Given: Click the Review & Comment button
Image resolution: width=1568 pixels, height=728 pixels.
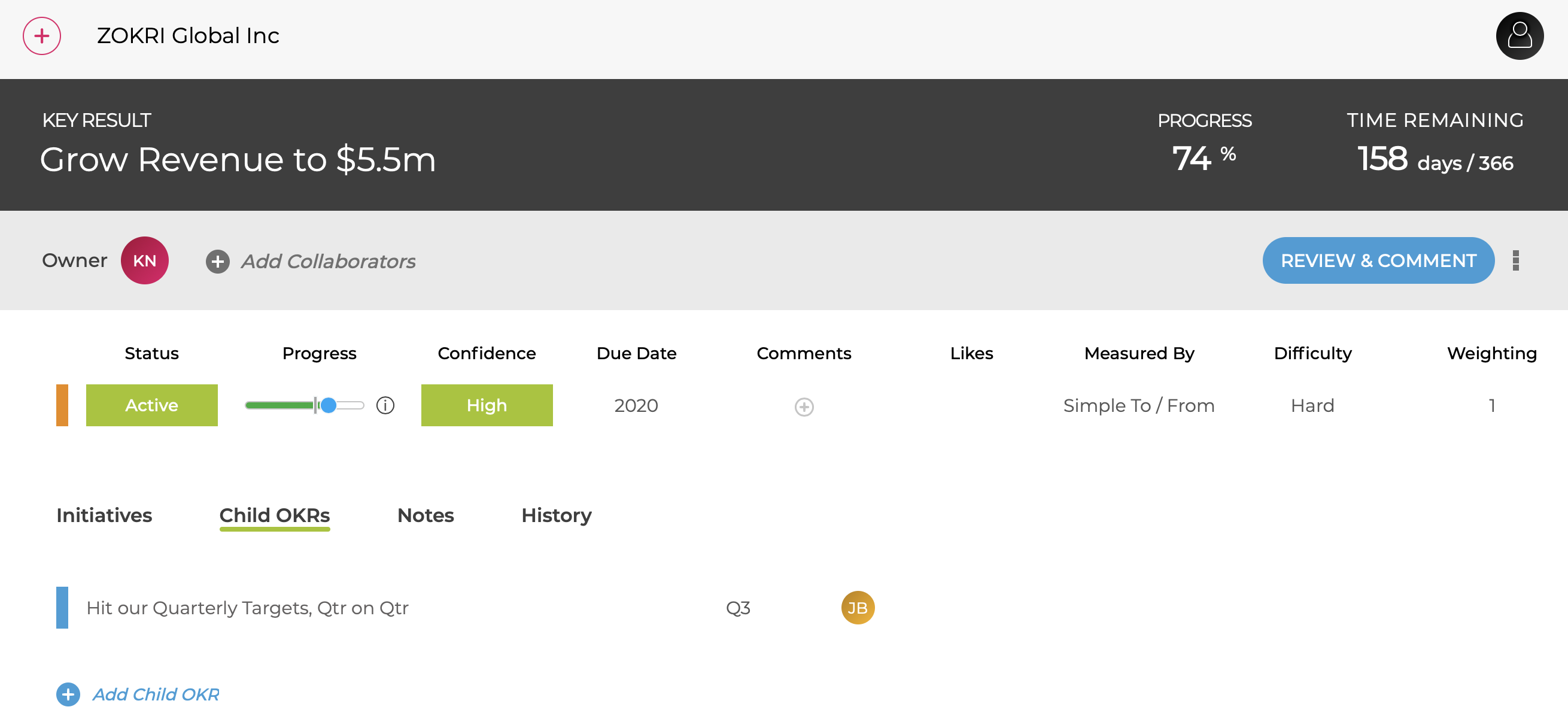Looking at the screenshot, I should (1378, 260).
